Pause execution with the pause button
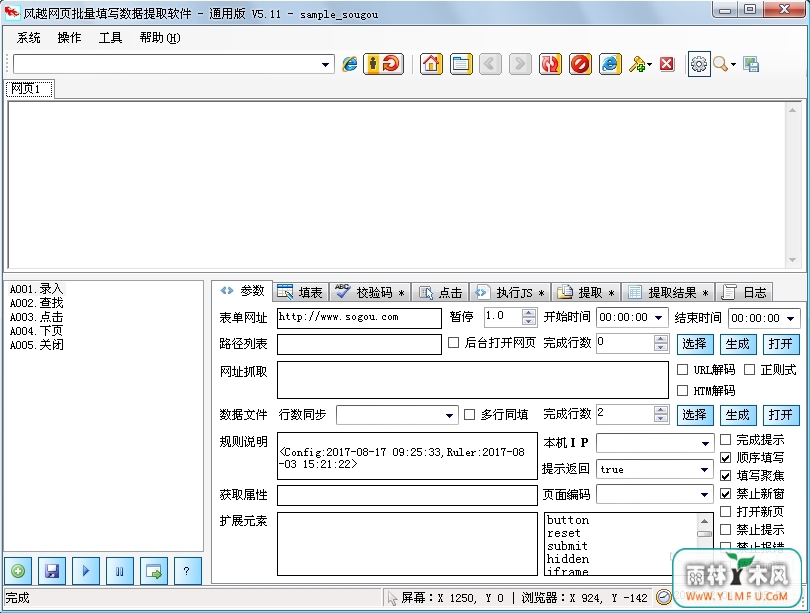 (119, 571)
